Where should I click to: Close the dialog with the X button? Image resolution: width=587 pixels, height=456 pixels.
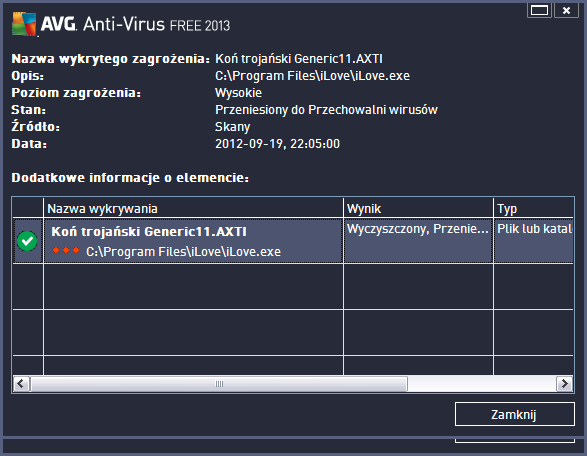pos(566,10)
